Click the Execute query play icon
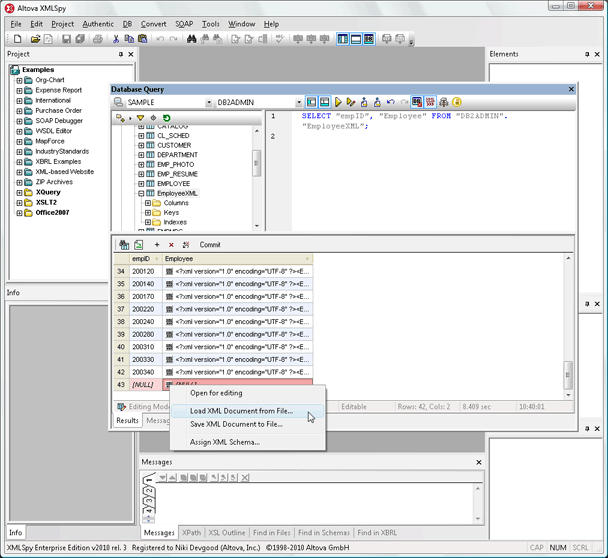 (339, 102)
